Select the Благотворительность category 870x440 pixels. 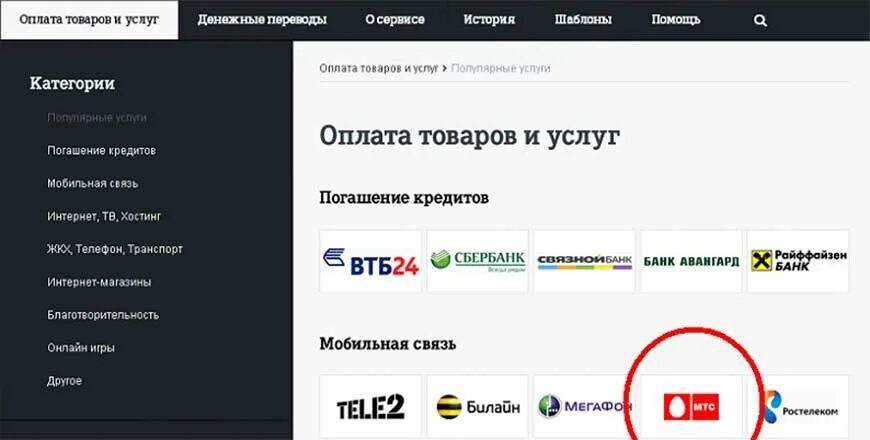tap(103, 315)
